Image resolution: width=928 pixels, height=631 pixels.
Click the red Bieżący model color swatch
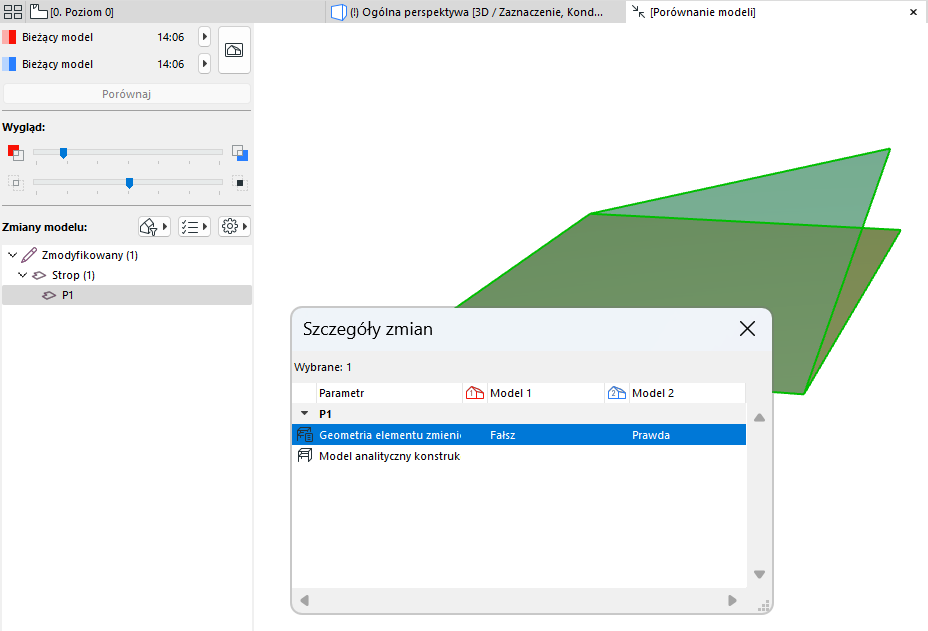tap(9, 37)
